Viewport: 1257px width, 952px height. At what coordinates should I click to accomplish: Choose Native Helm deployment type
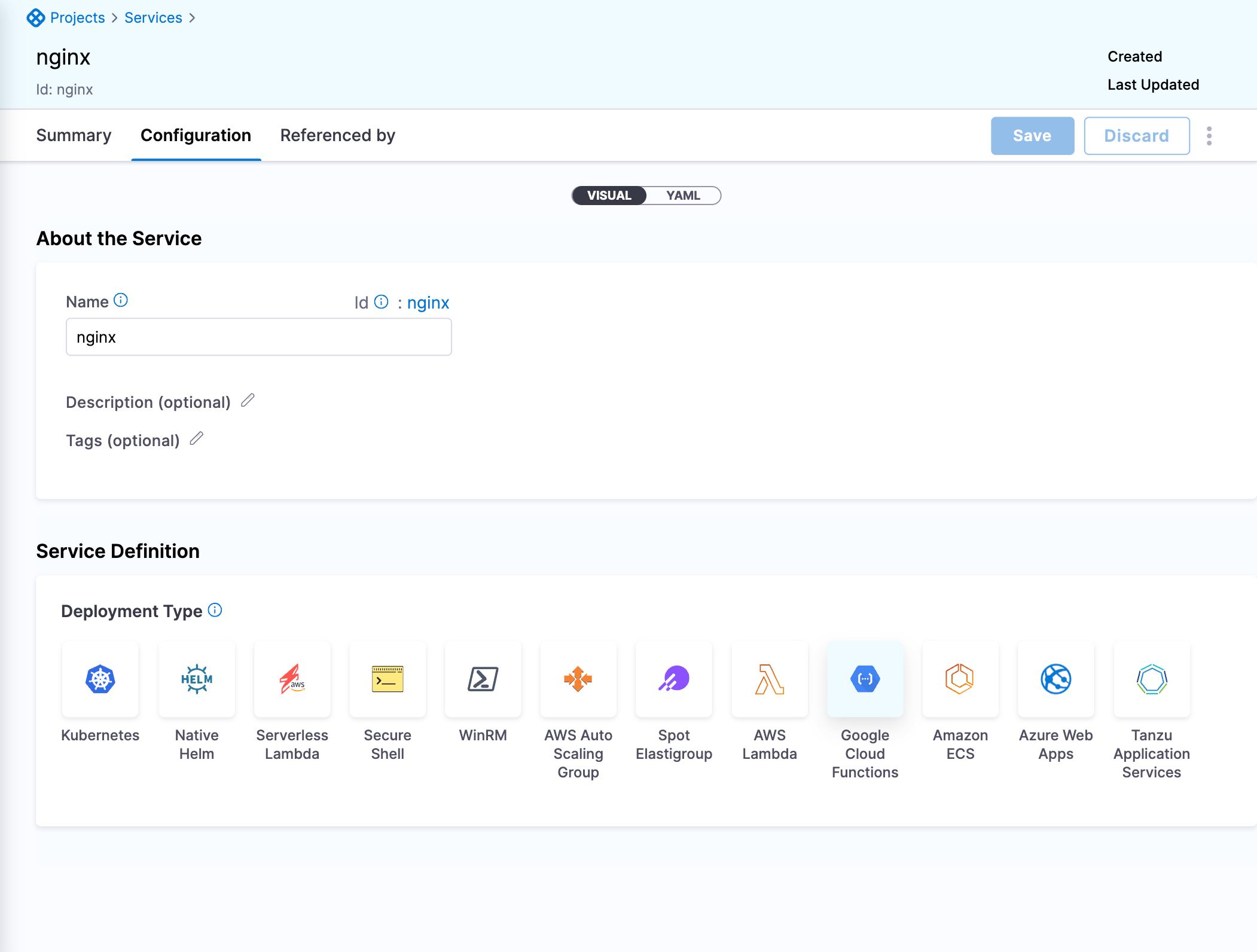197,679
